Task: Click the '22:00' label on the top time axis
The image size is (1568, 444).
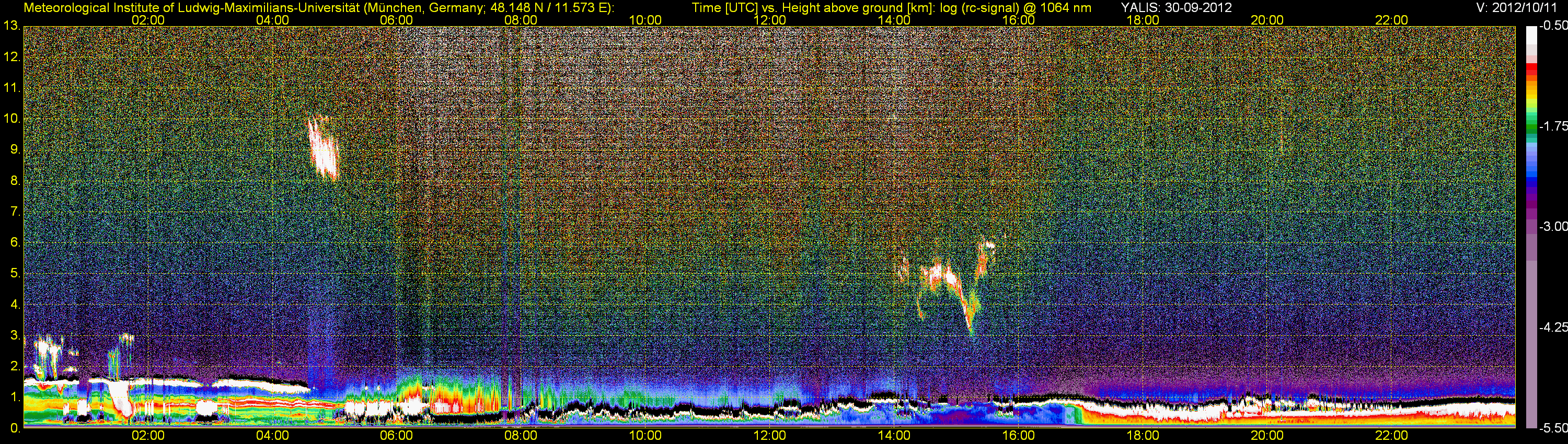Action: [1391, 20]
